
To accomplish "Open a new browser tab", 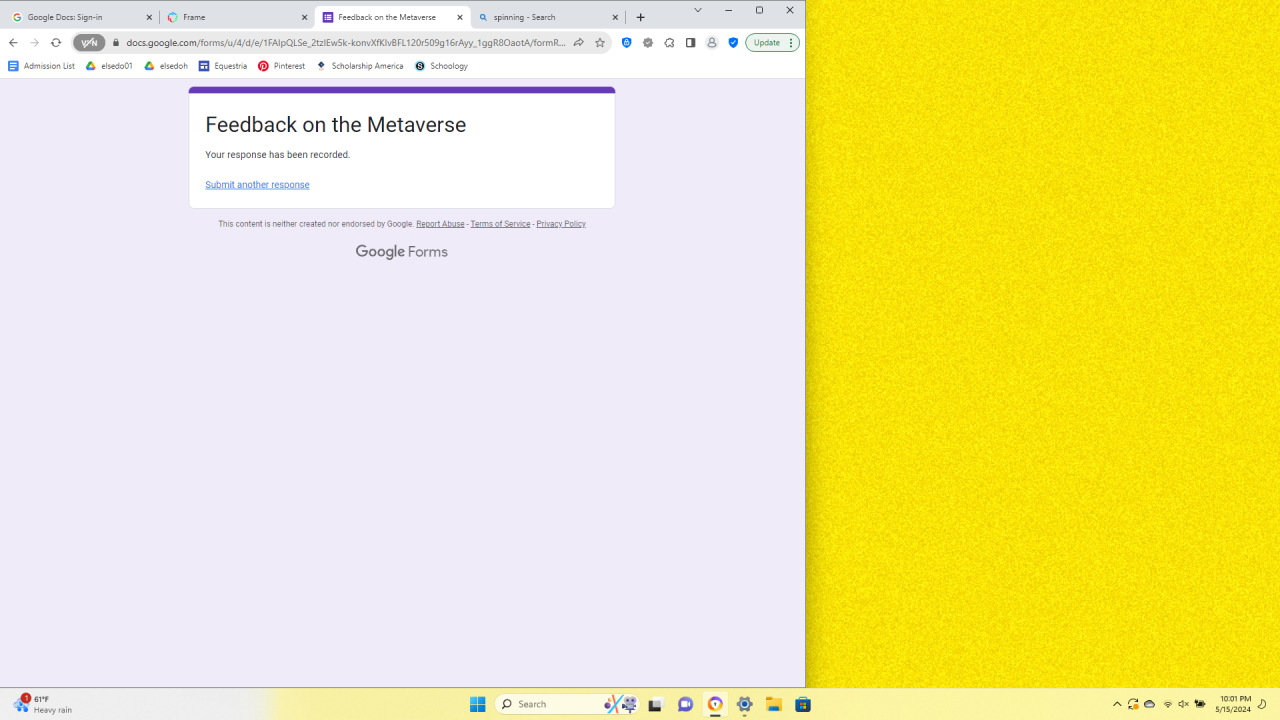I will 641,17.
